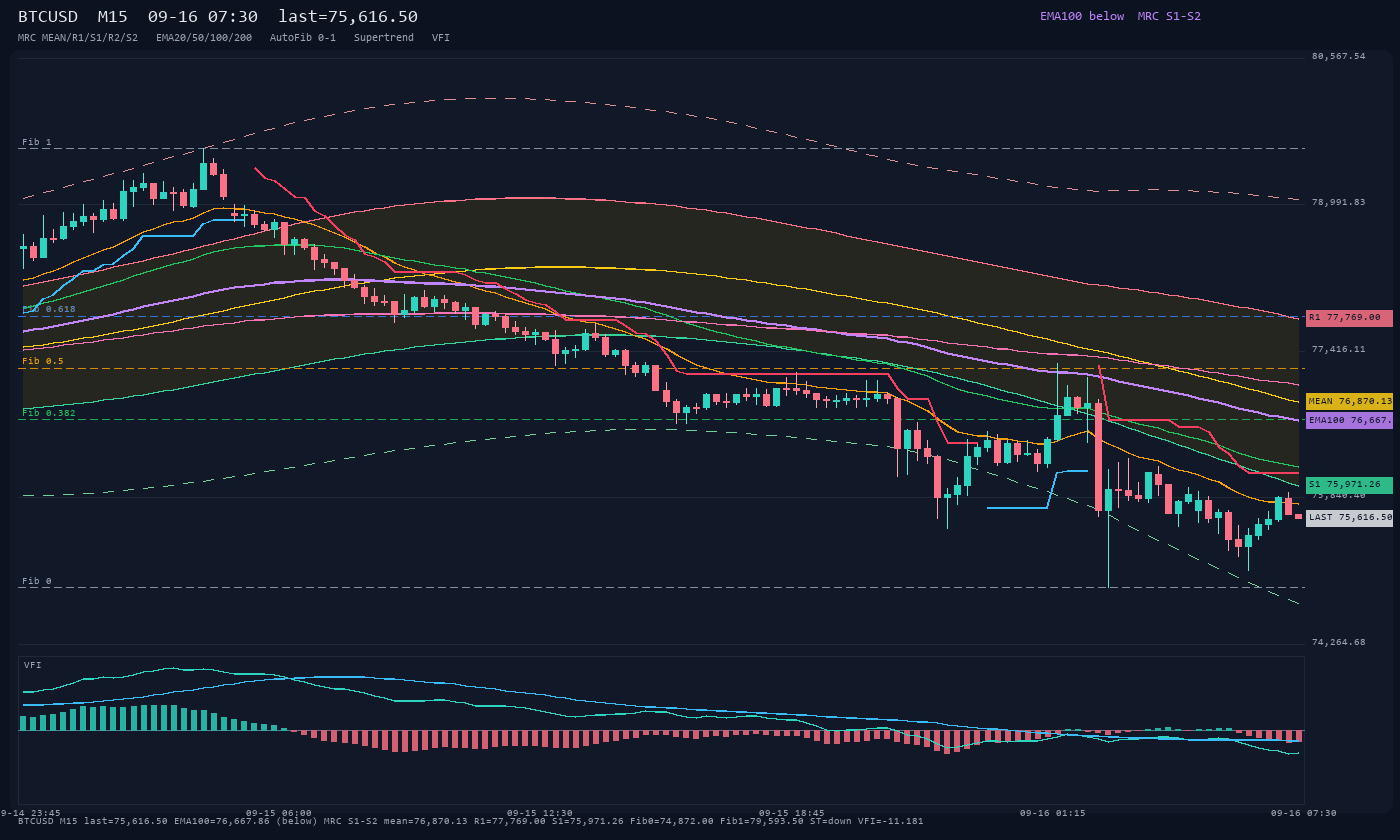Click the BTCUSD symbol title
This screenshot has width=1400, height=840.
(48, 17)
